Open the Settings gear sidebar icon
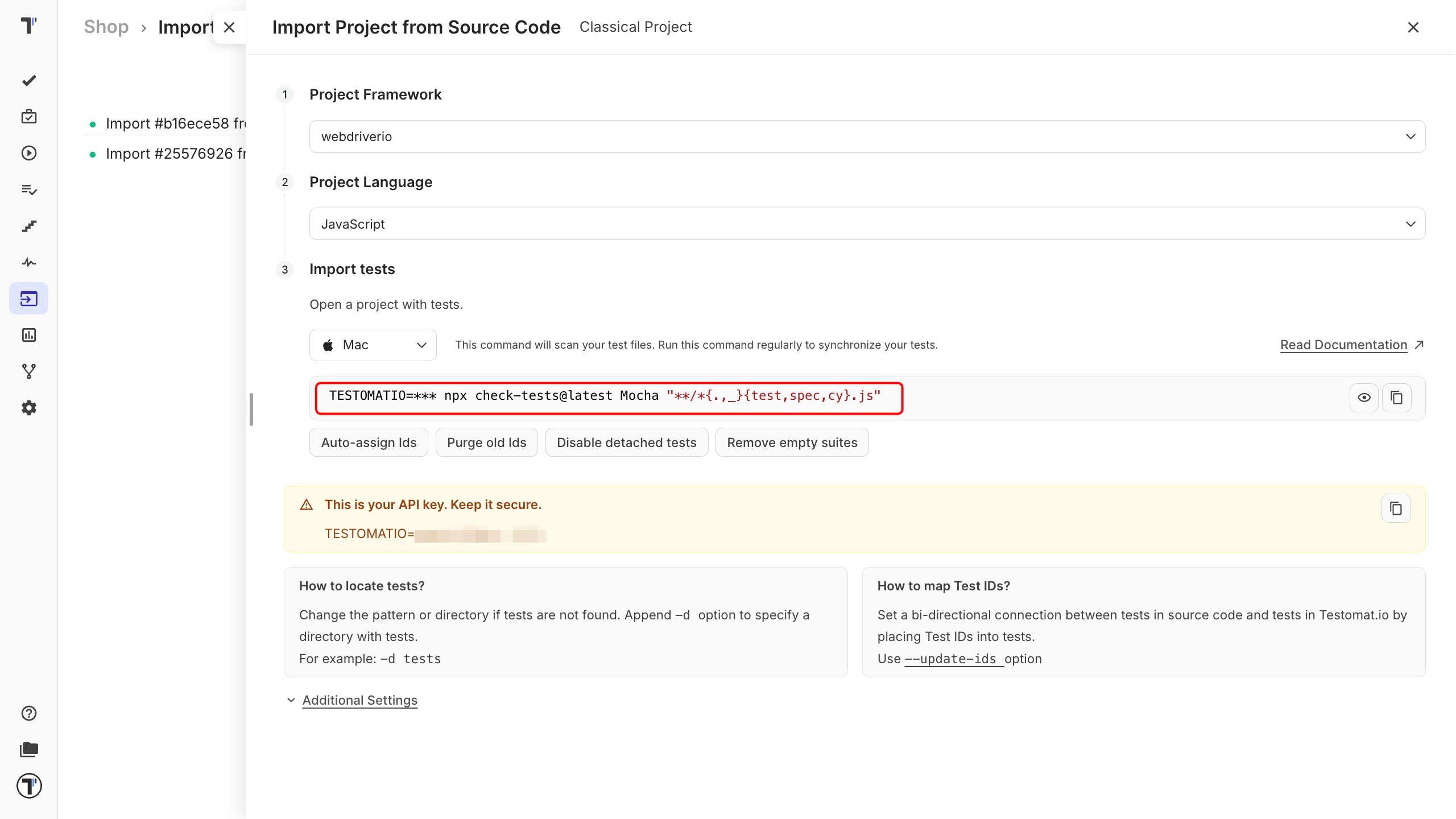Image resolution: width=1456 pixels, height=819 pixels. tap(29, 408)
